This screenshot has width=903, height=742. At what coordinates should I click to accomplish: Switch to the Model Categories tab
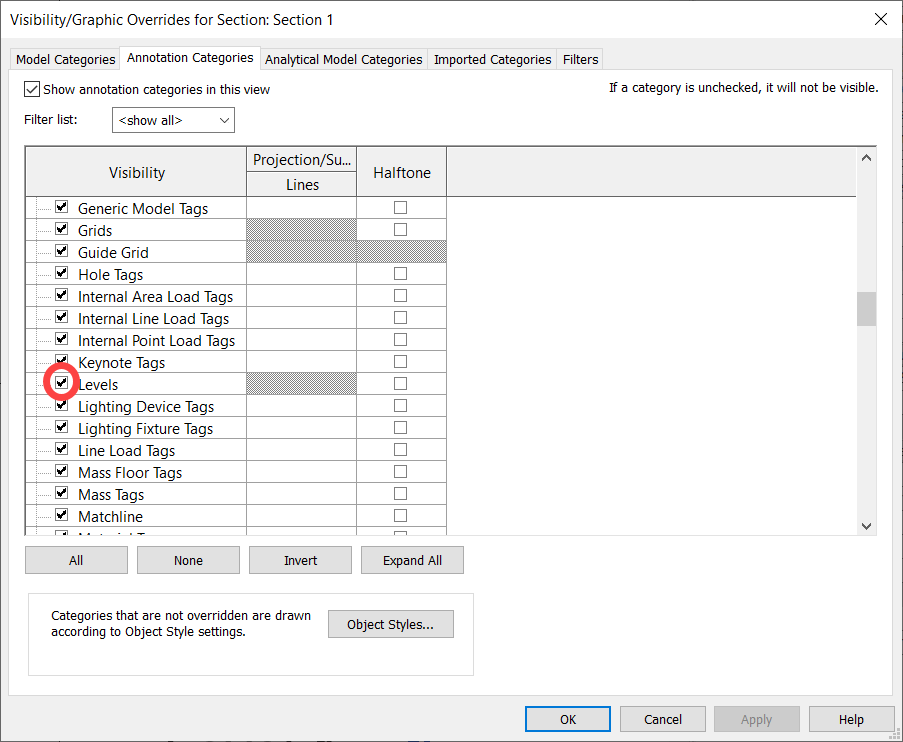pos(65,59)
